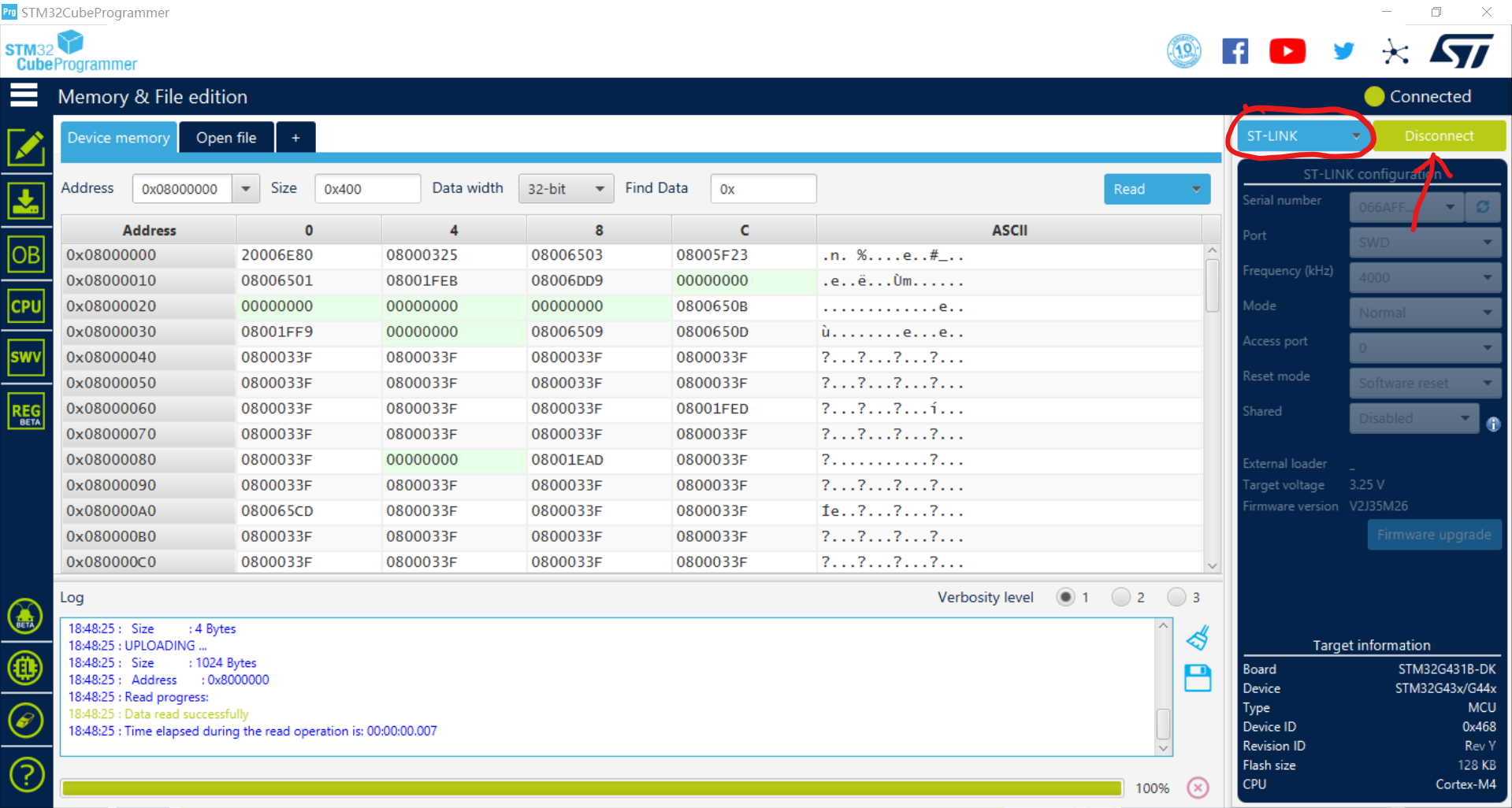Open the Reset mode Software reset dropdown
Image resolution: width=1512 pixels, height=808 pixels.
[x=1425, y=384]
